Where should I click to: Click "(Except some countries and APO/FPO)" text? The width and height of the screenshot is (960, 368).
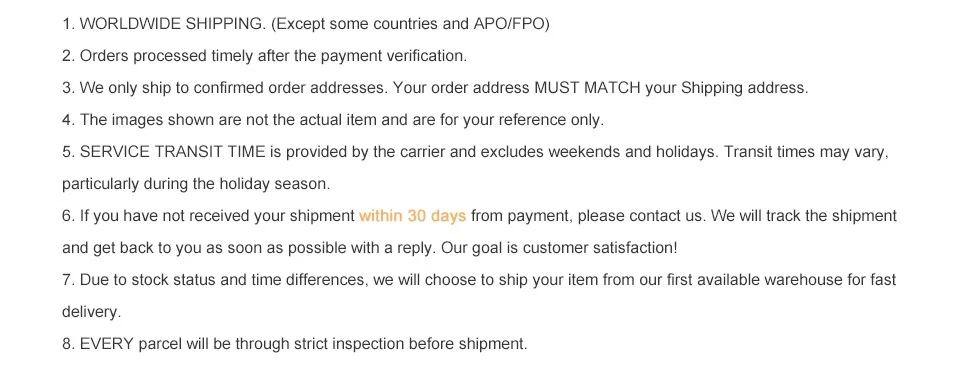click(x=410, y=24)
